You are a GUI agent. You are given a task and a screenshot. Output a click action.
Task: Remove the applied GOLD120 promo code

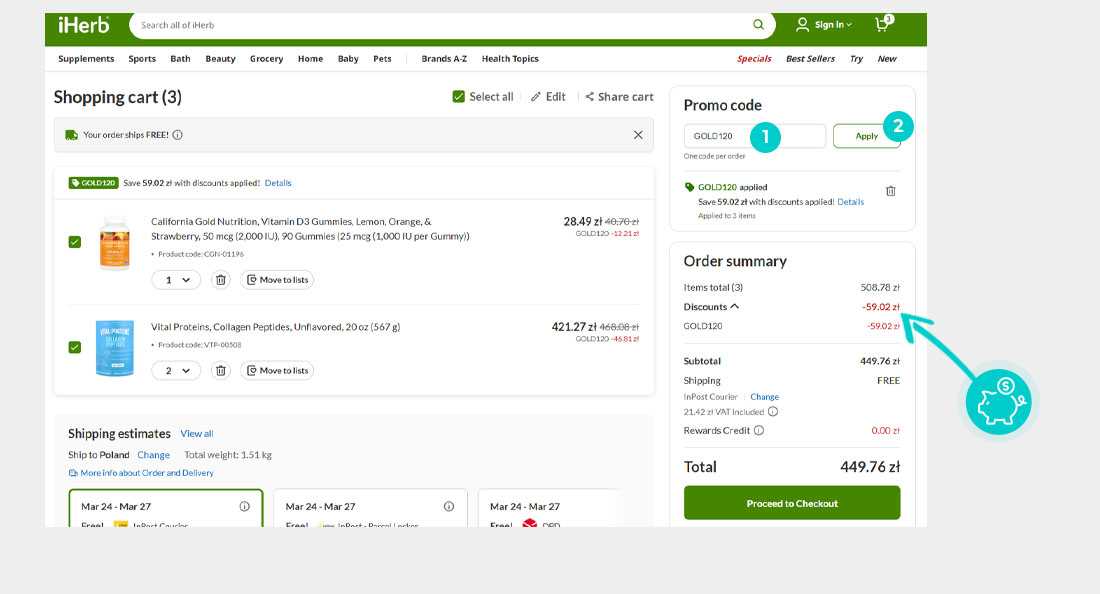[x=890, y=191]
